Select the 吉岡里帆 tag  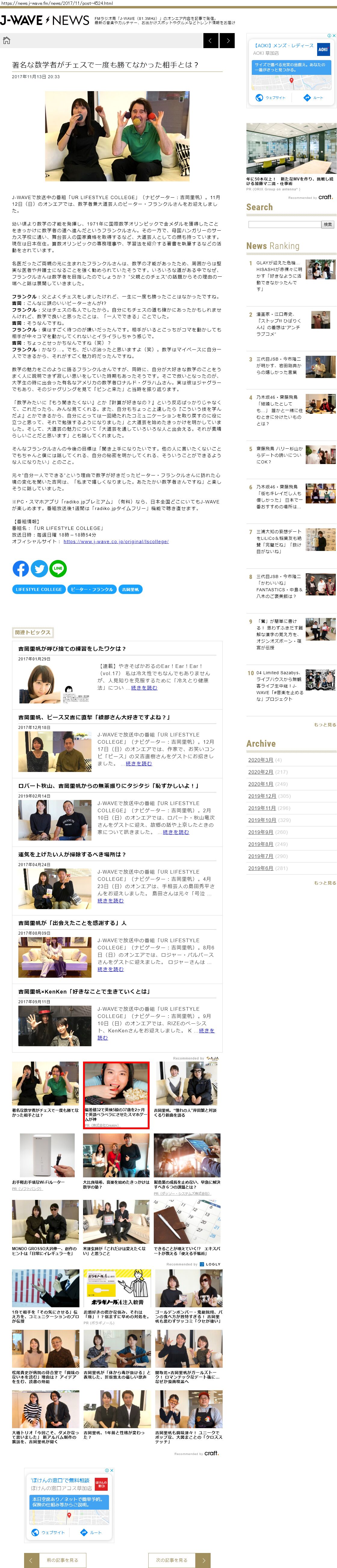130,589
